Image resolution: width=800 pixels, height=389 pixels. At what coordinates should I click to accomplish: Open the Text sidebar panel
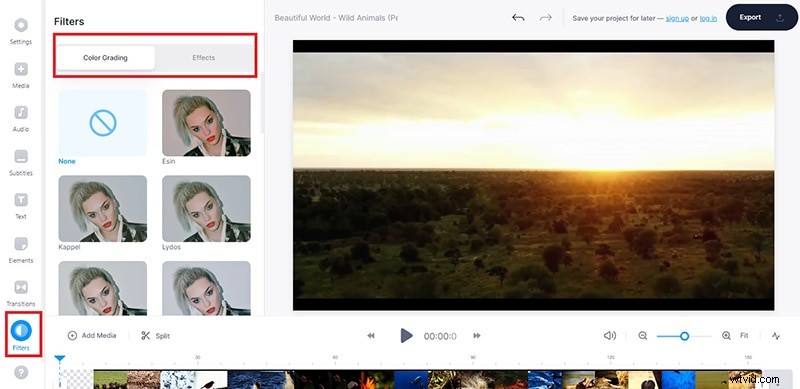tap(21, 206)
